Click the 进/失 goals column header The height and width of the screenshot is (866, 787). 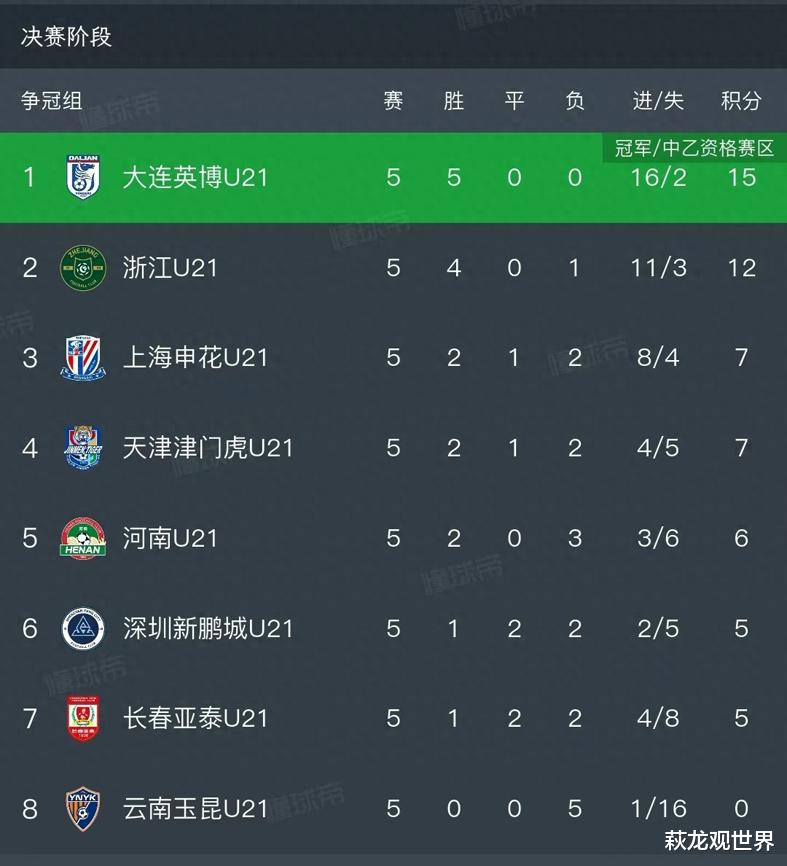tap(658, 101)
